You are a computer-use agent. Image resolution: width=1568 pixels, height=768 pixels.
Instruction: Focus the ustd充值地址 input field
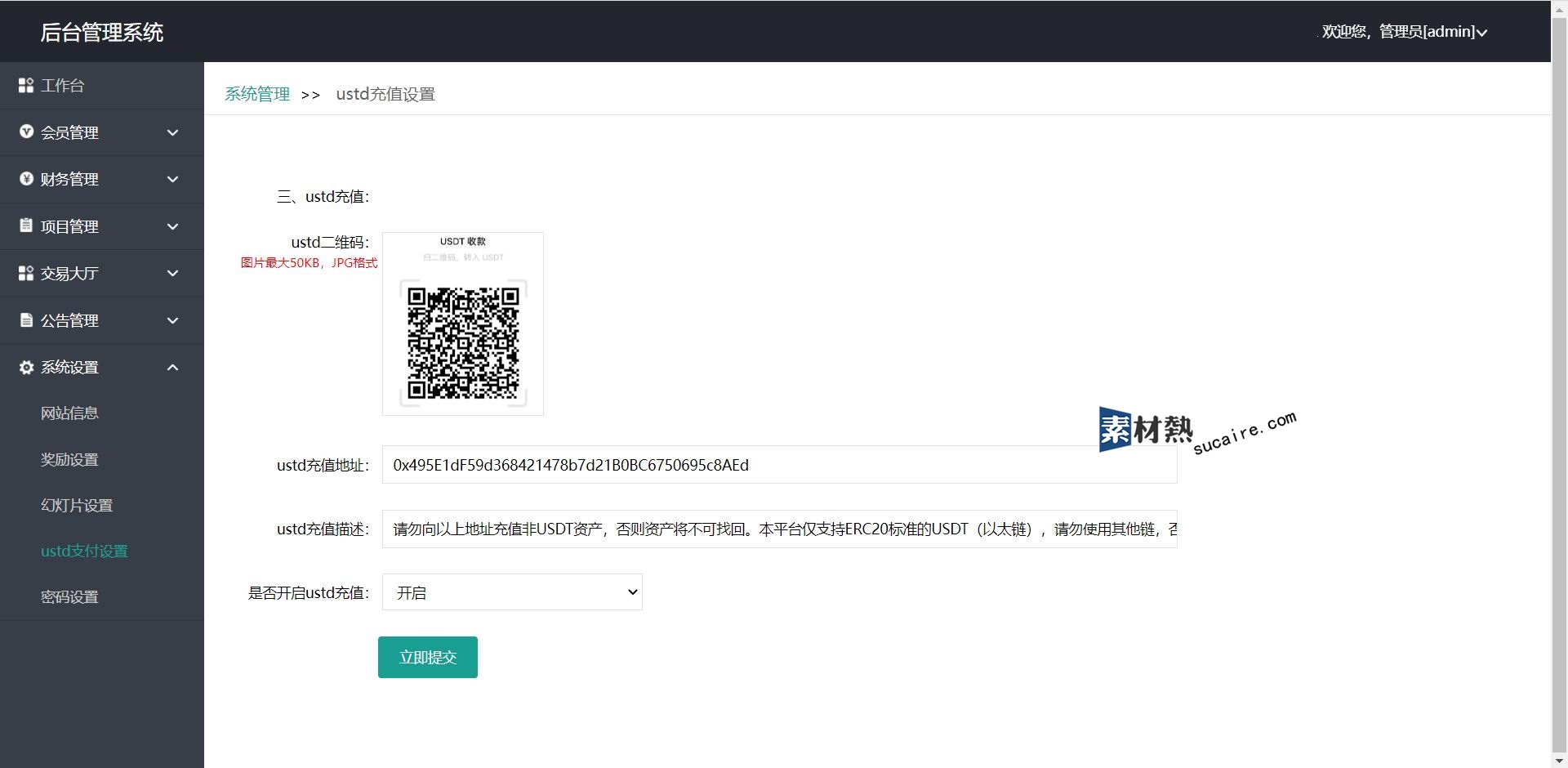click(x=780, y=465)
